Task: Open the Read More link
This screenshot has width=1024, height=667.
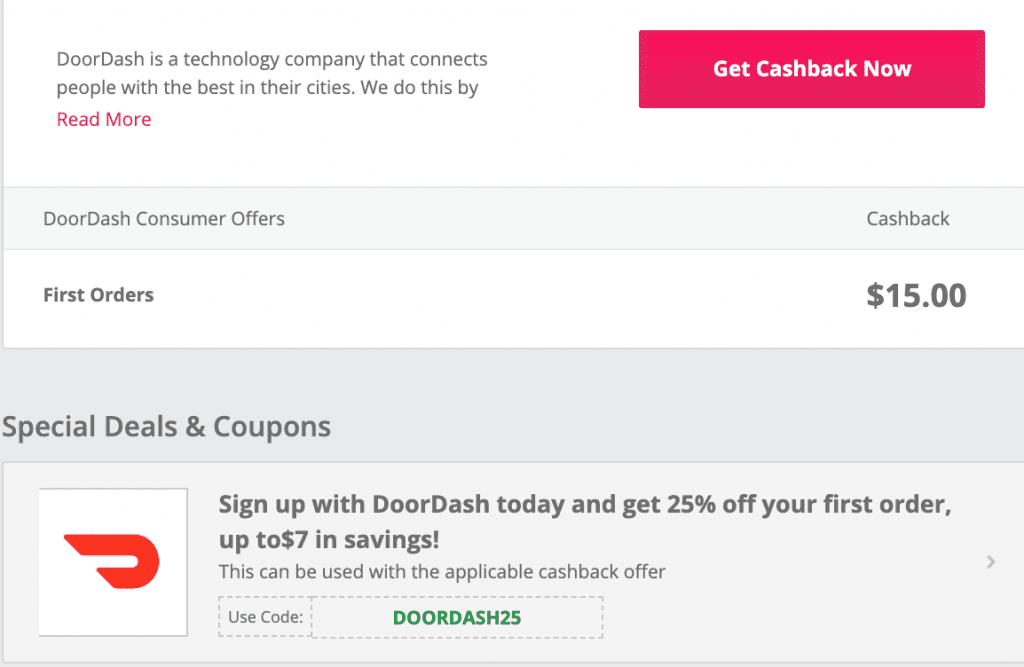Action: coord(104,120)
